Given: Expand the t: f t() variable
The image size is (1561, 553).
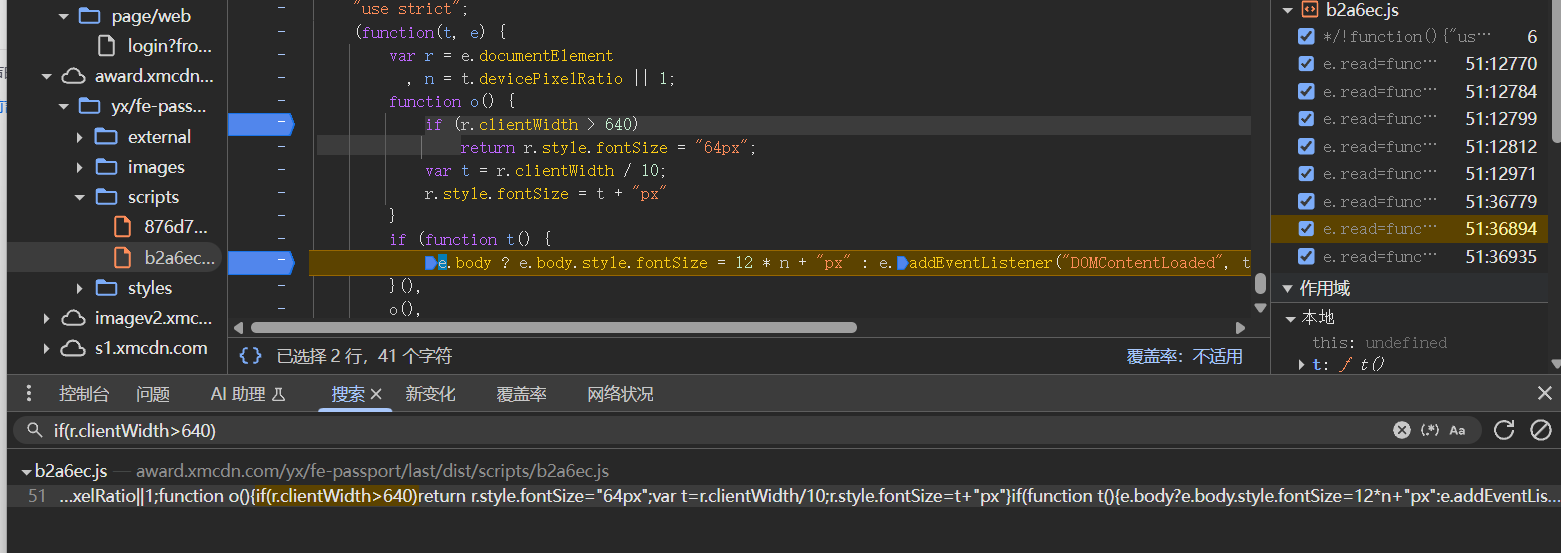Looking at the screenshot, I should 1301,365.
